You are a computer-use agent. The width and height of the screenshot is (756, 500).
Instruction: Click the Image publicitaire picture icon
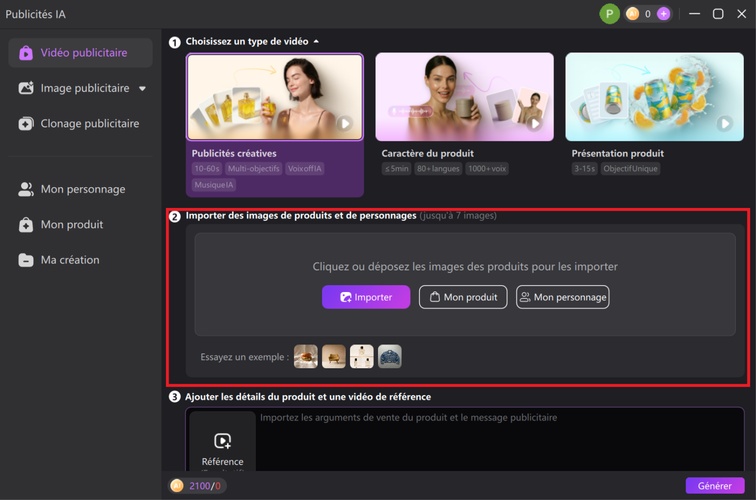pyautogui.click(x=26, y=88)
